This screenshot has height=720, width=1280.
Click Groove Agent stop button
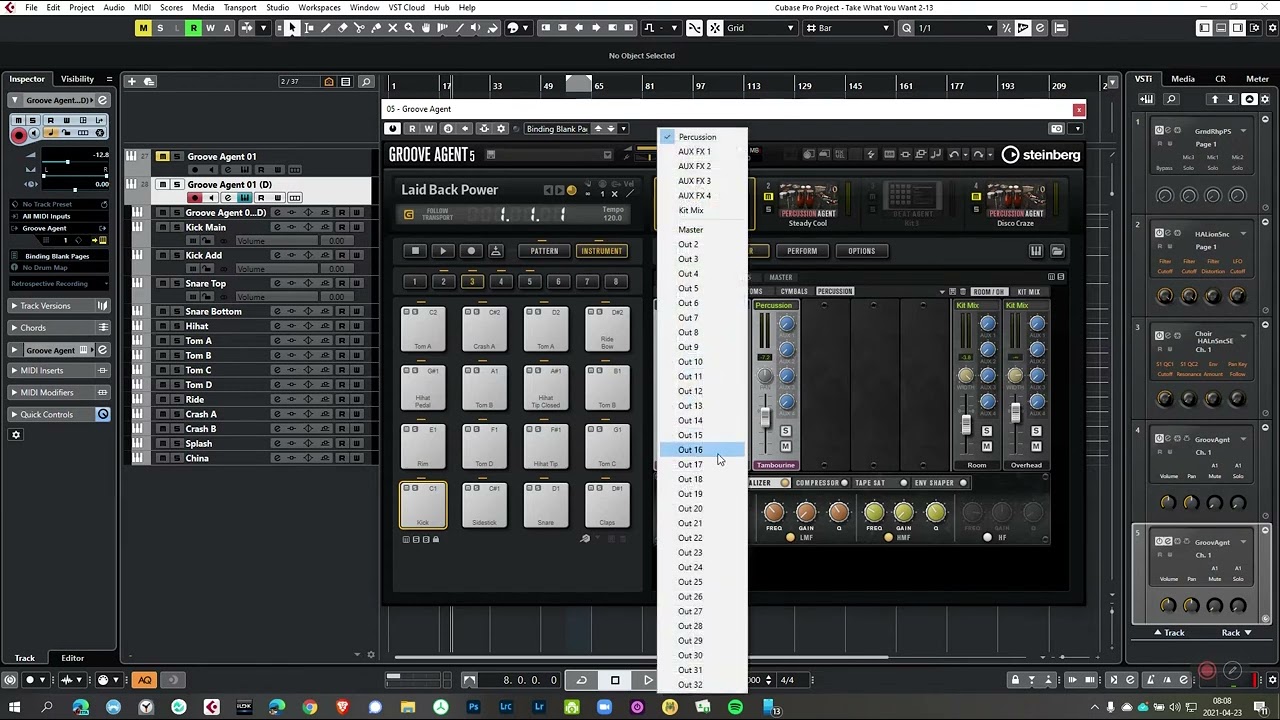pos(415,251)
